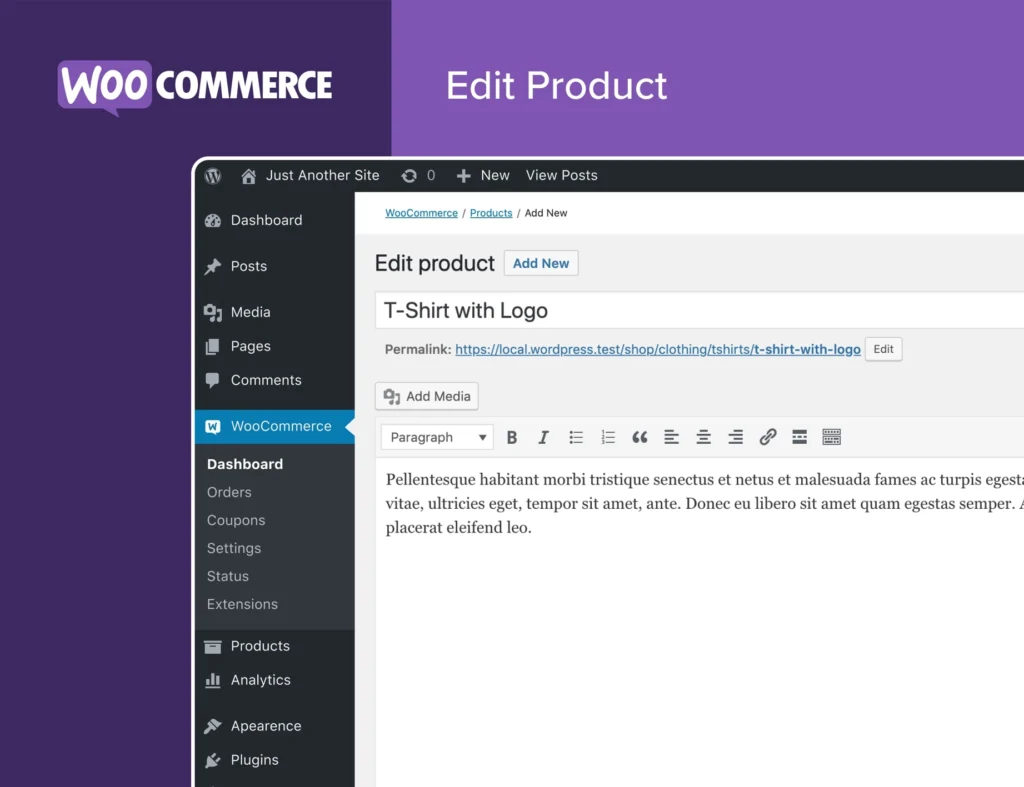Click the bulleted list icon
The image size is (1024, 787).
pos(575,437)
